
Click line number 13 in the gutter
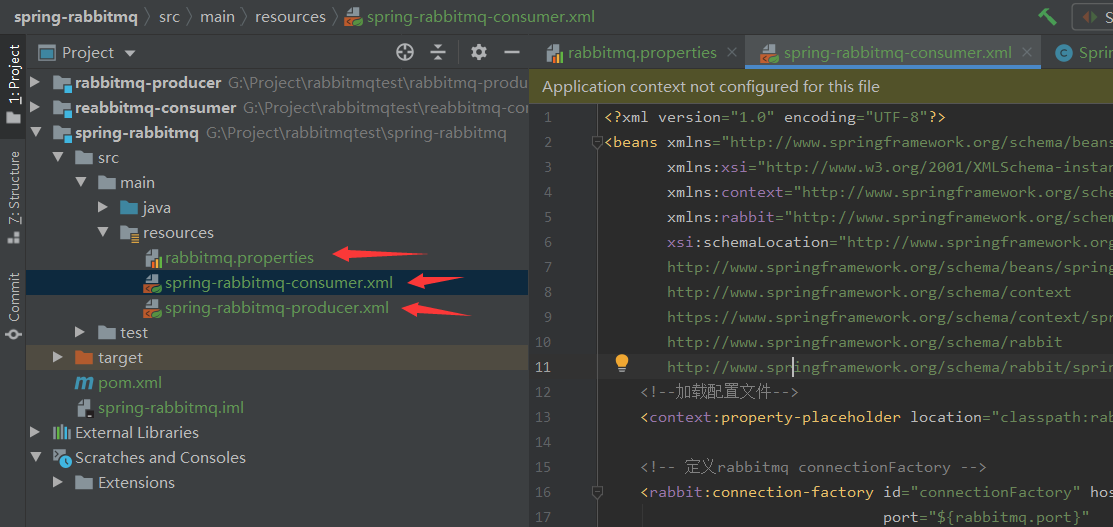tap(543, 417)
